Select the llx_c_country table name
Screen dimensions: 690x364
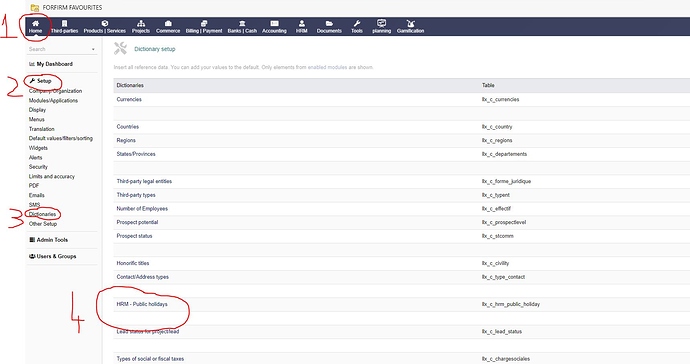497,127
